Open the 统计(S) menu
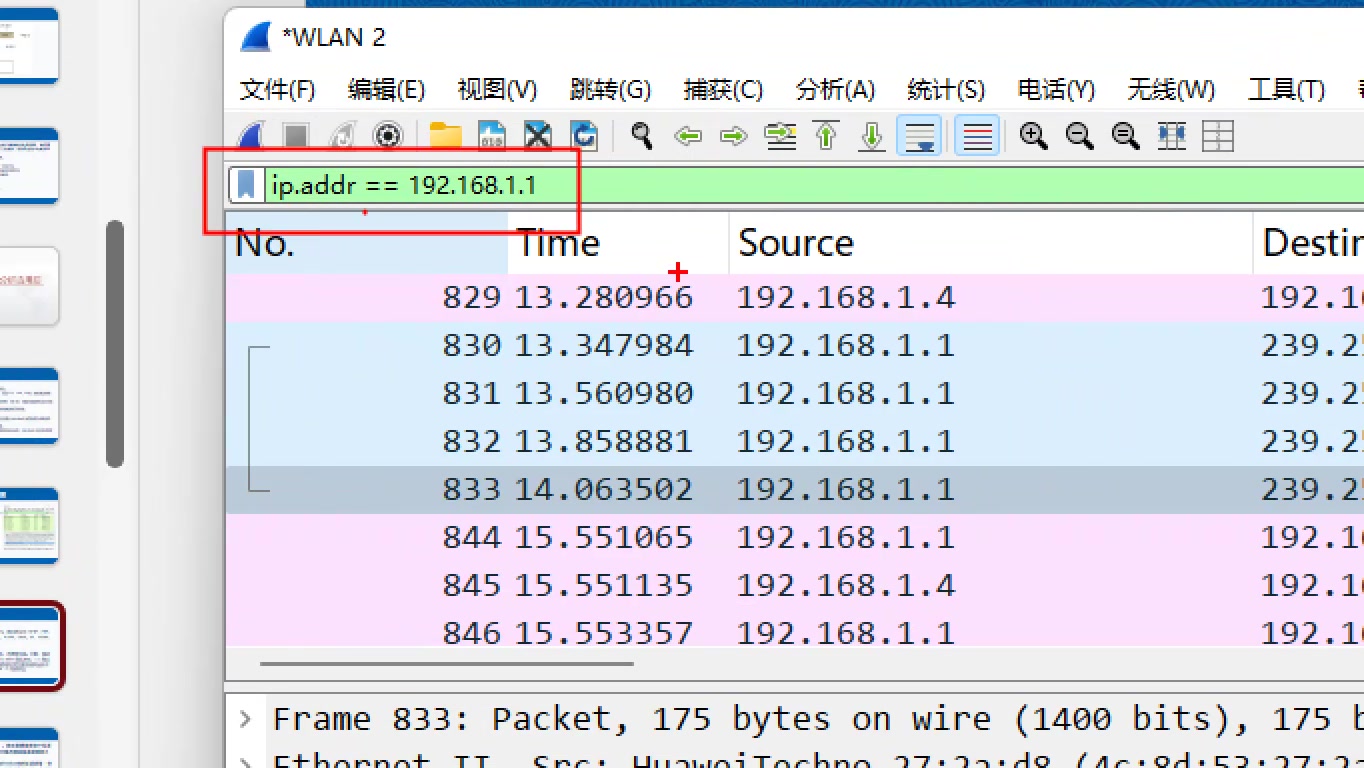 coord(944,89)
